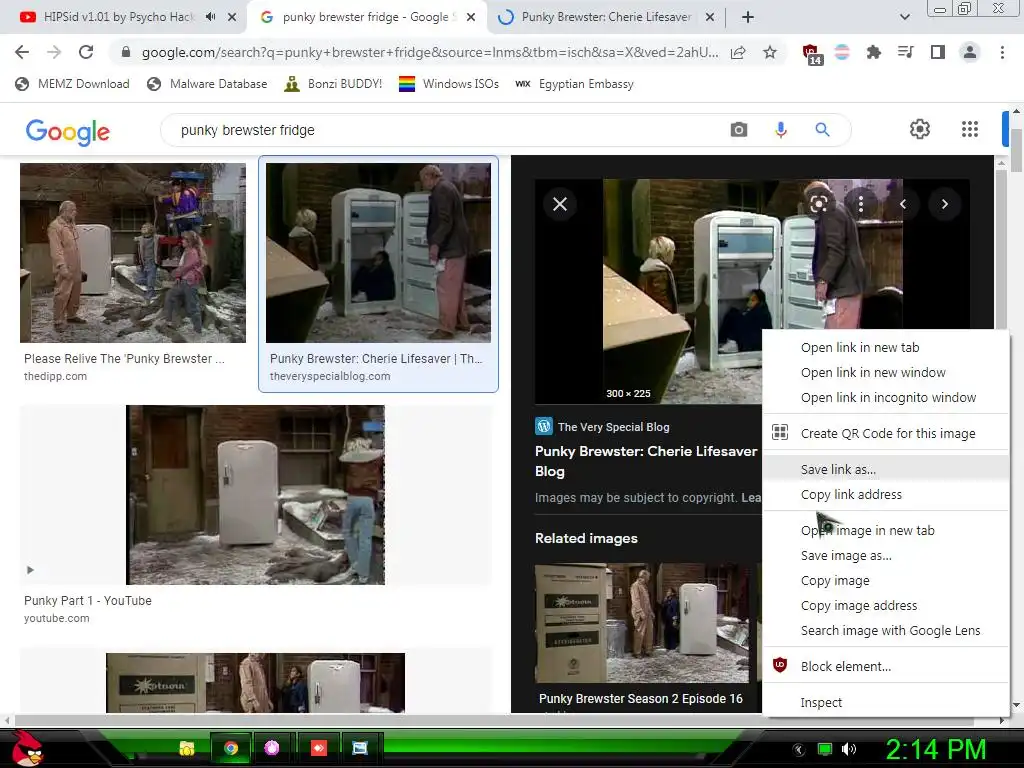
Task: Open Google Lens on preview image
Action: point(818,204)
